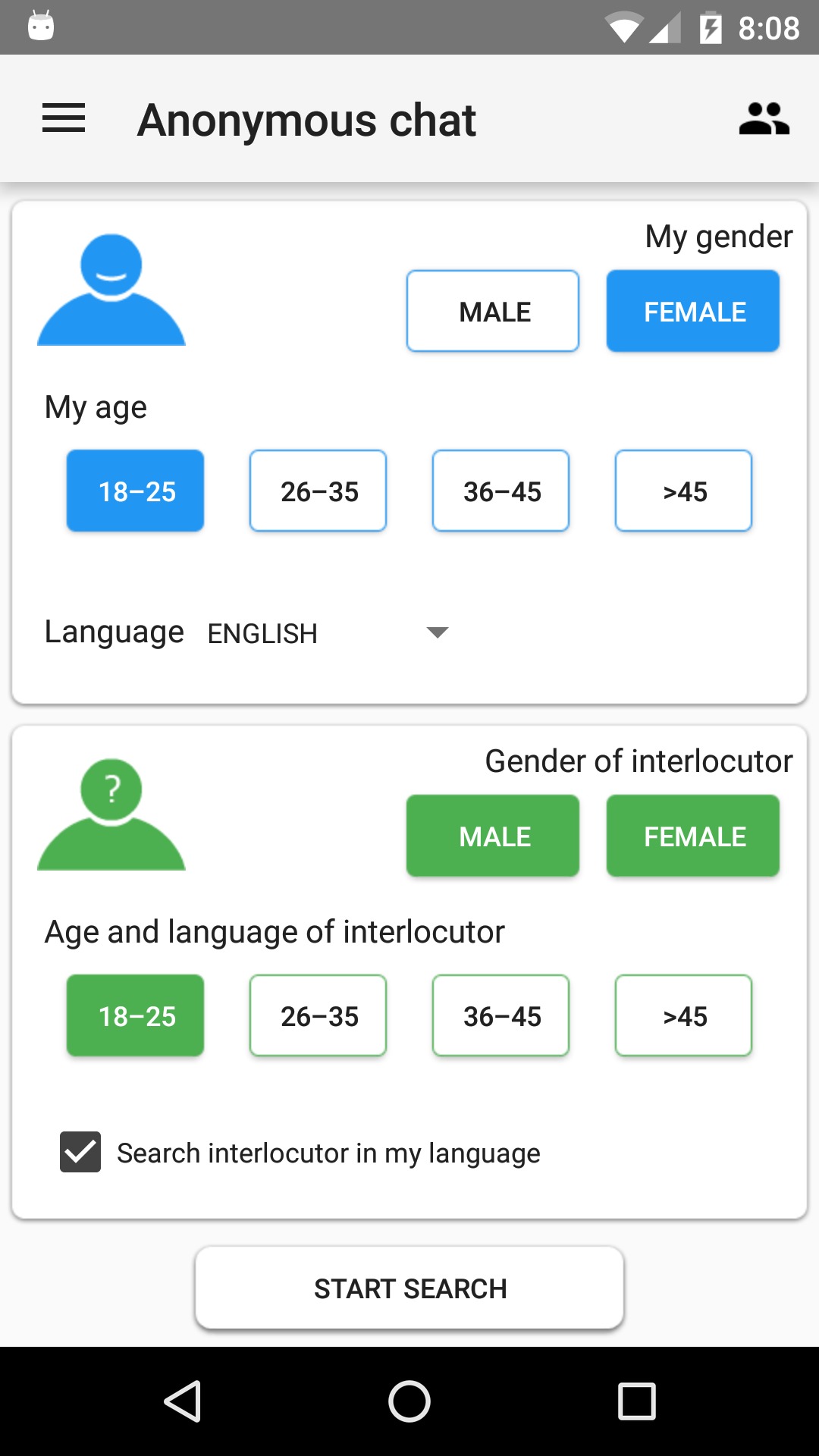Viewport: 819px width, 1456px height.
Task: Deselect FEMALE gender of interlocutor
Action: (x=693, y=836)
